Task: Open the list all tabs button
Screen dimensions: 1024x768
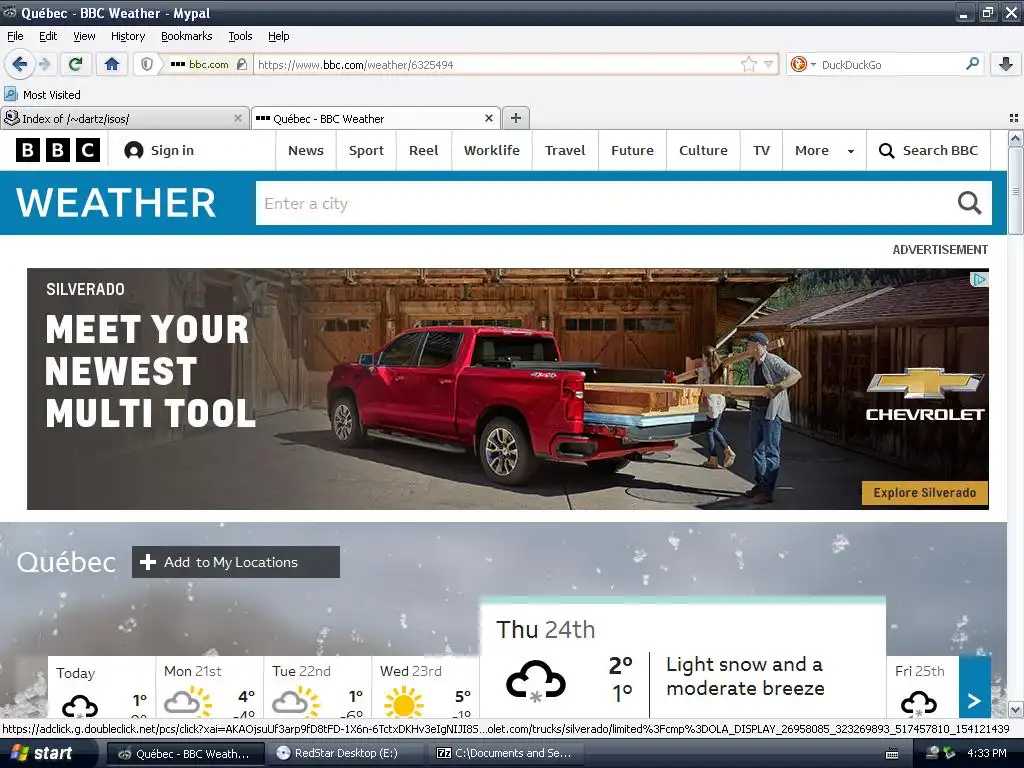Action: [1014, 118]
